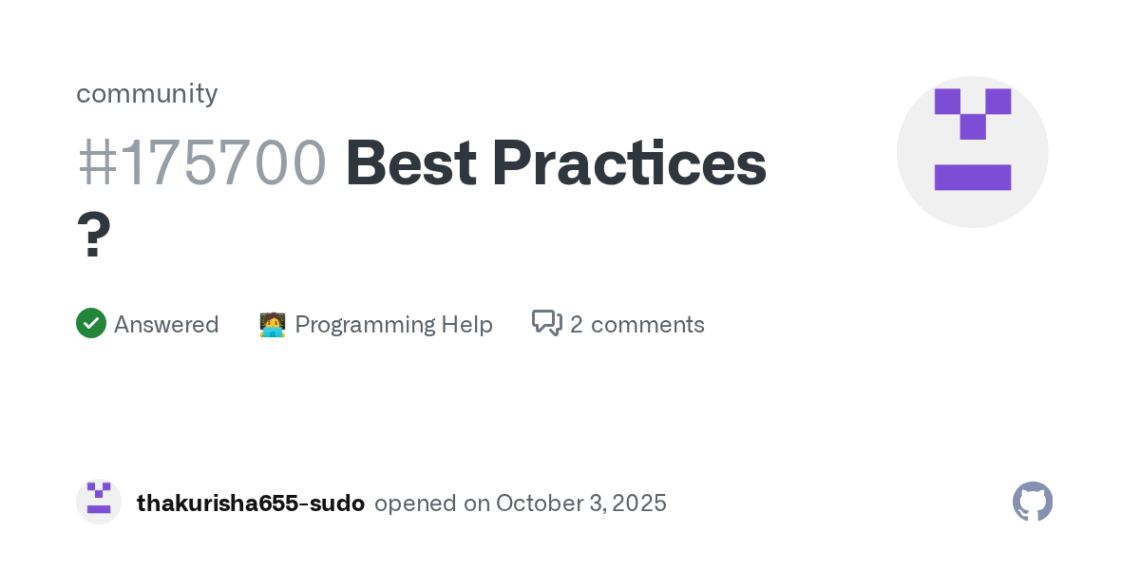Click the small author avatar beside the username

(98, 502)
